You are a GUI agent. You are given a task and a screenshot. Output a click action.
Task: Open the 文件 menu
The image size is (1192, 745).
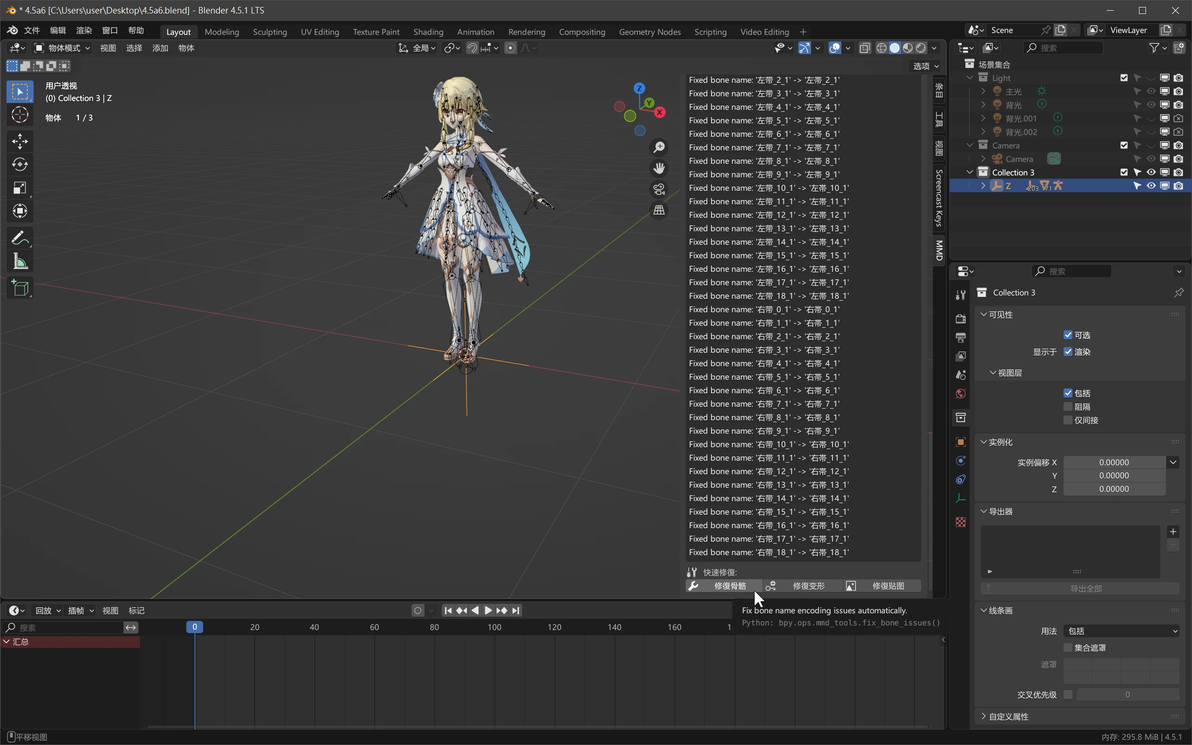32,30
